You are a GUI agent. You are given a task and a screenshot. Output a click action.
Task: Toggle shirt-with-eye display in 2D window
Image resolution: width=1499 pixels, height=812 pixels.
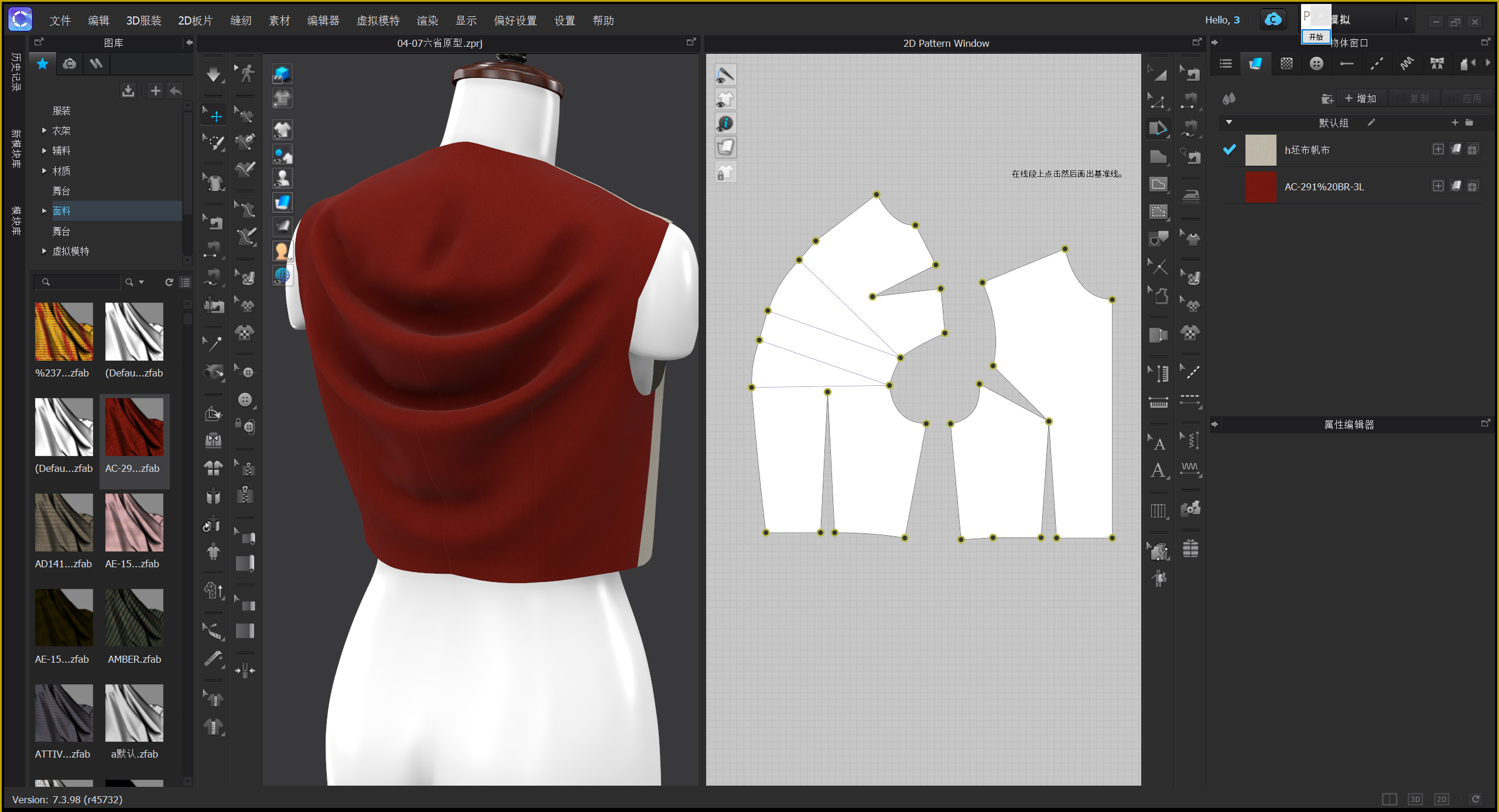click(x=725, y=99)
